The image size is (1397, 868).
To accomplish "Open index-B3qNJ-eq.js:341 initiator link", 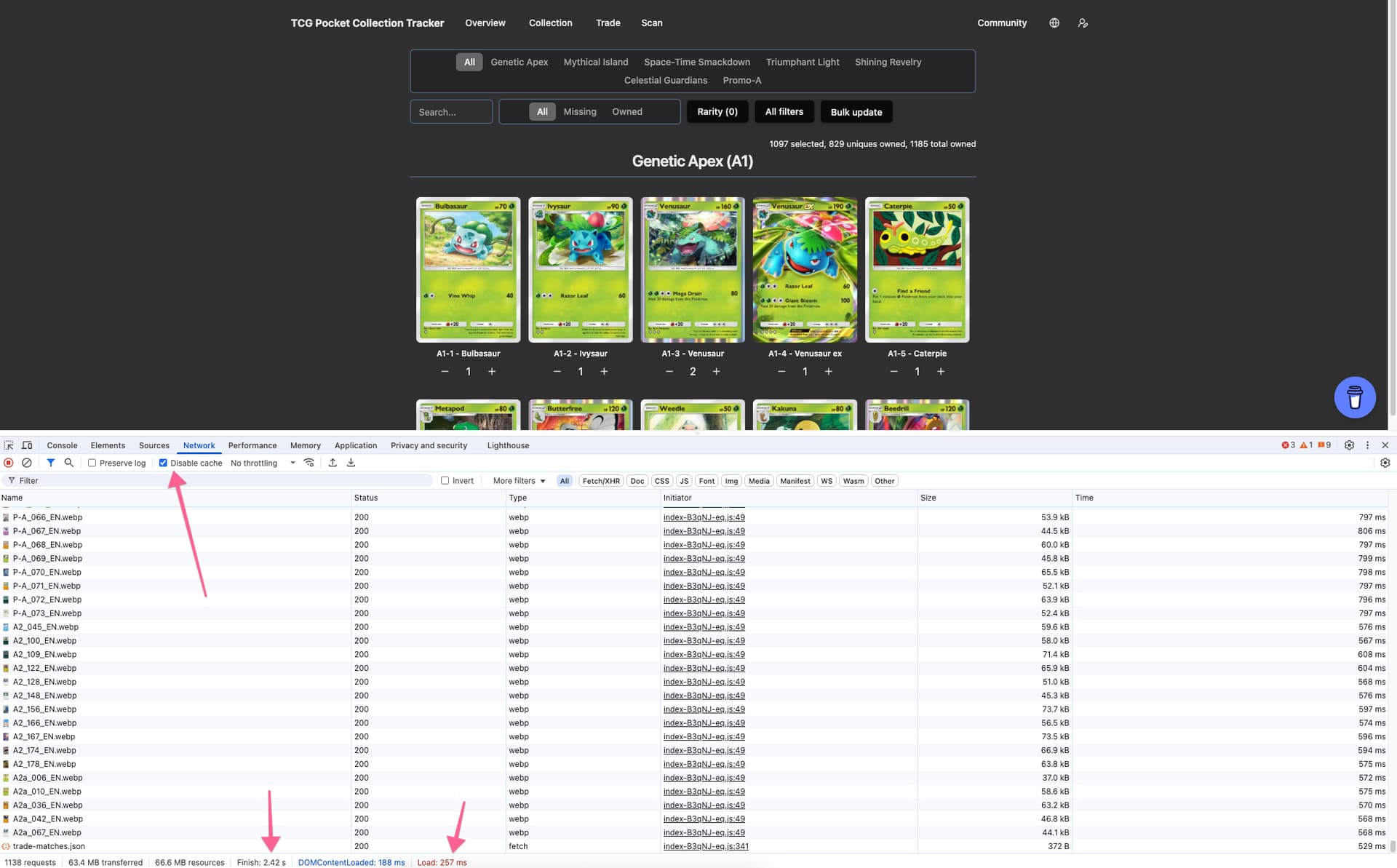I will point(705,846).
